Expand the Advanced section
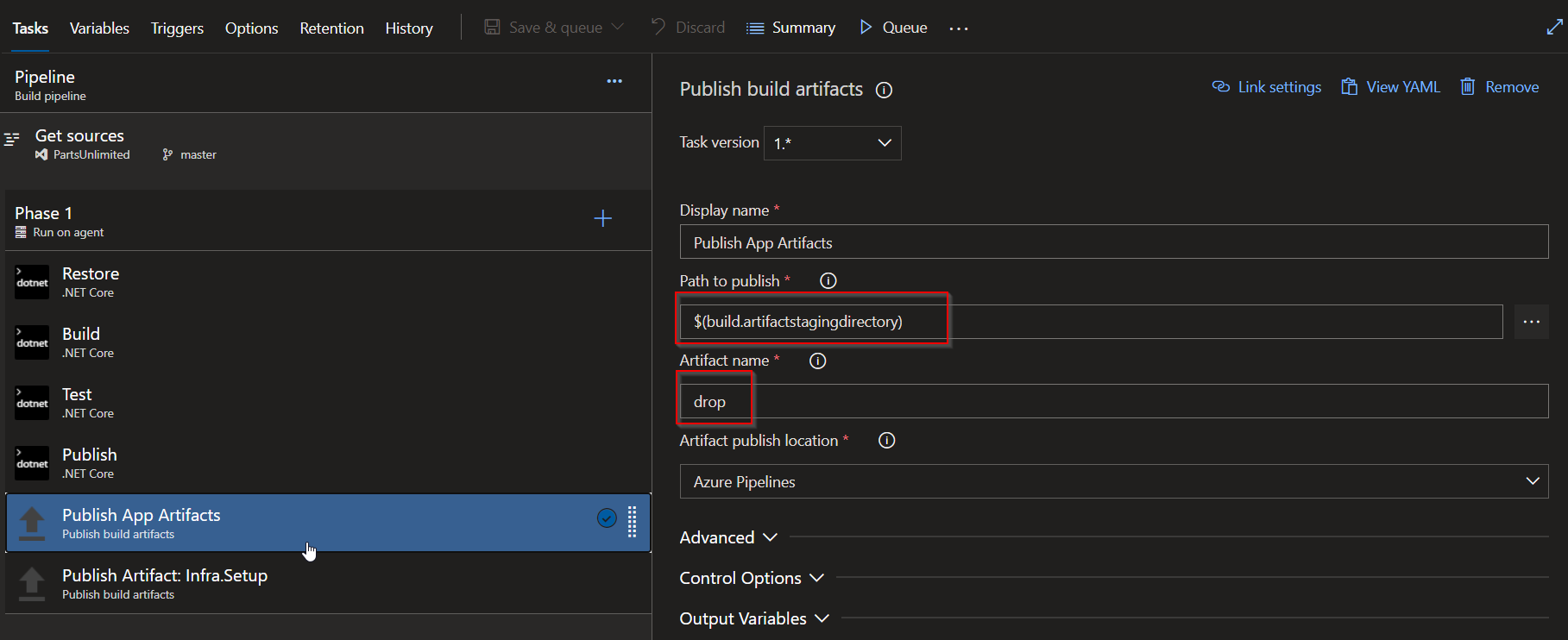This screenshot has height=640, width=1568. click(x=728, y=537)
